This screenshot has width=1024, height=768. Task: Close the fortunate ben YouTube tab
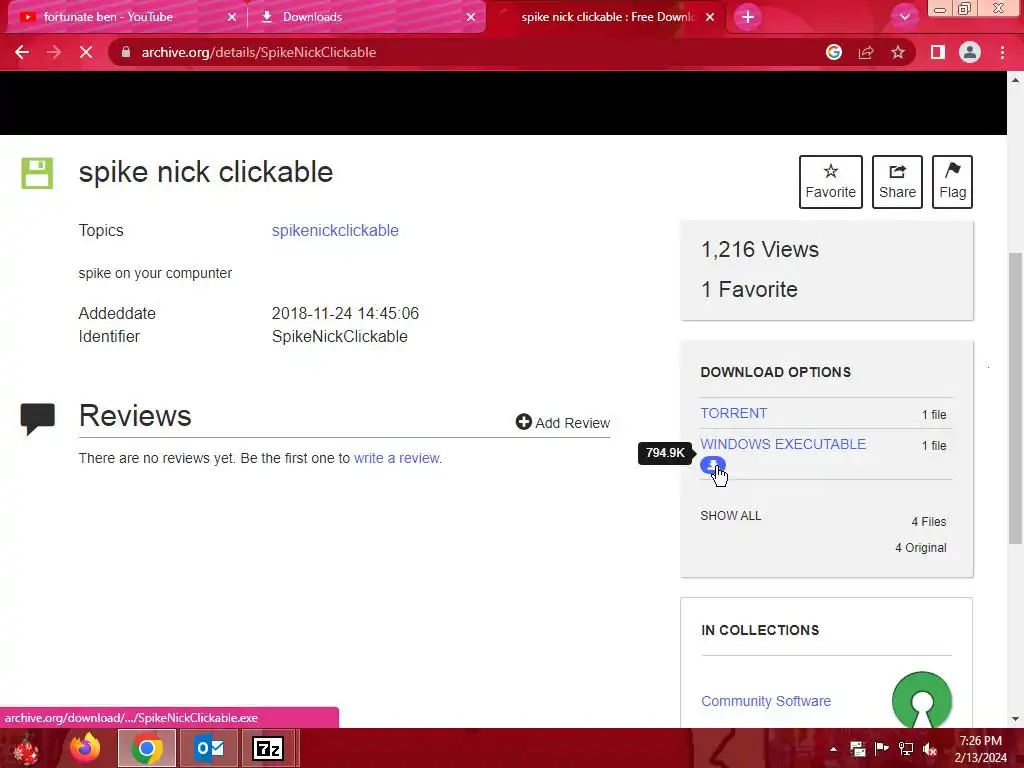tap(232, 17)
